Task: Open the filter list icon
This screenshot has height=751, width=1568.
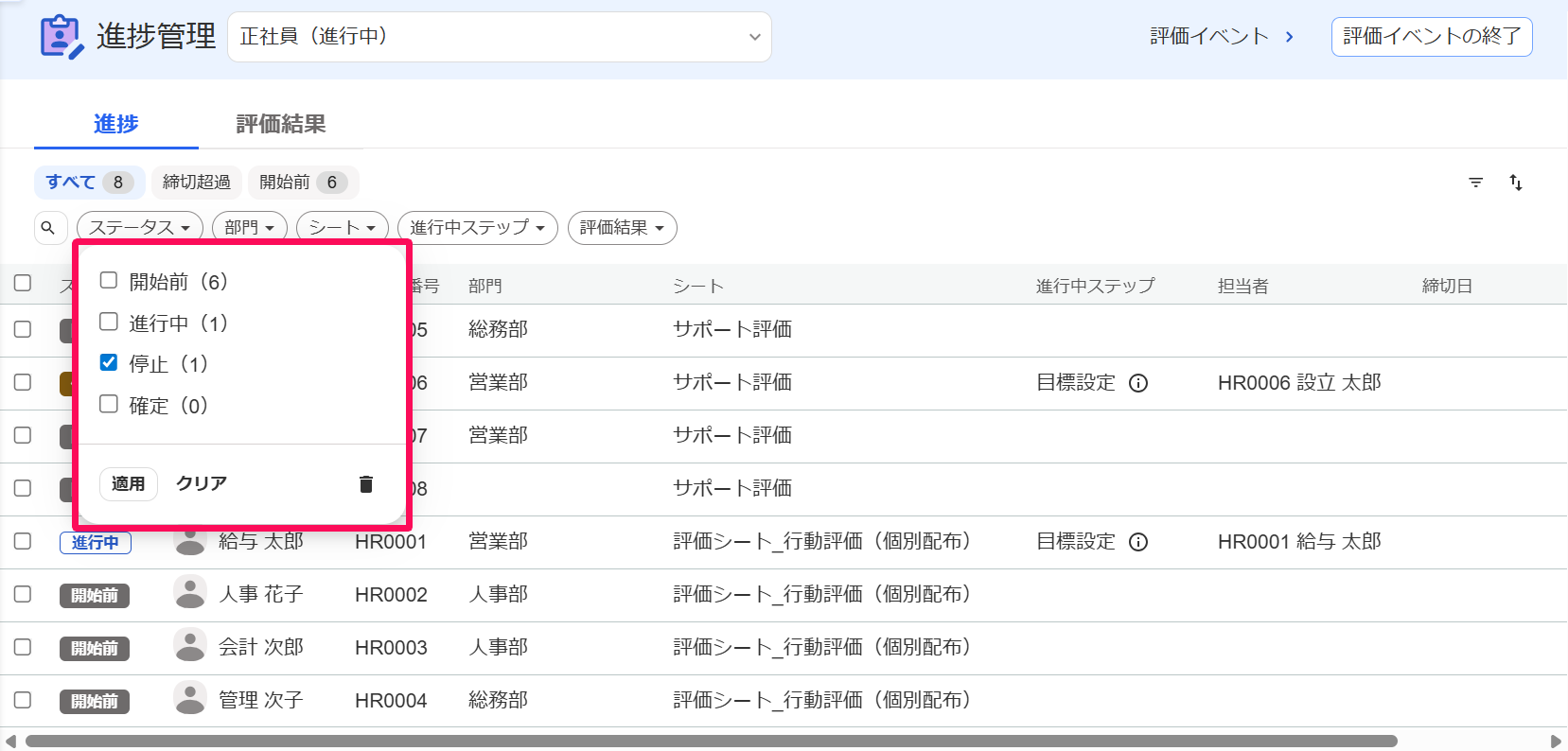Action: (1475, 183)
